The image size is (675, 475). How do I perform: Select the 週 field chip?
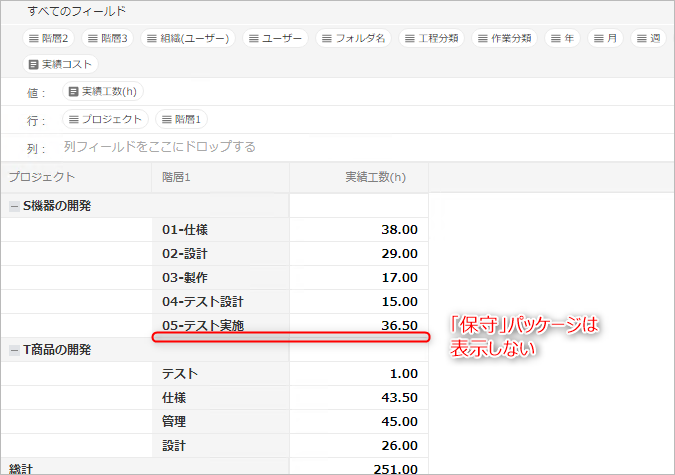tap(648, 39)
